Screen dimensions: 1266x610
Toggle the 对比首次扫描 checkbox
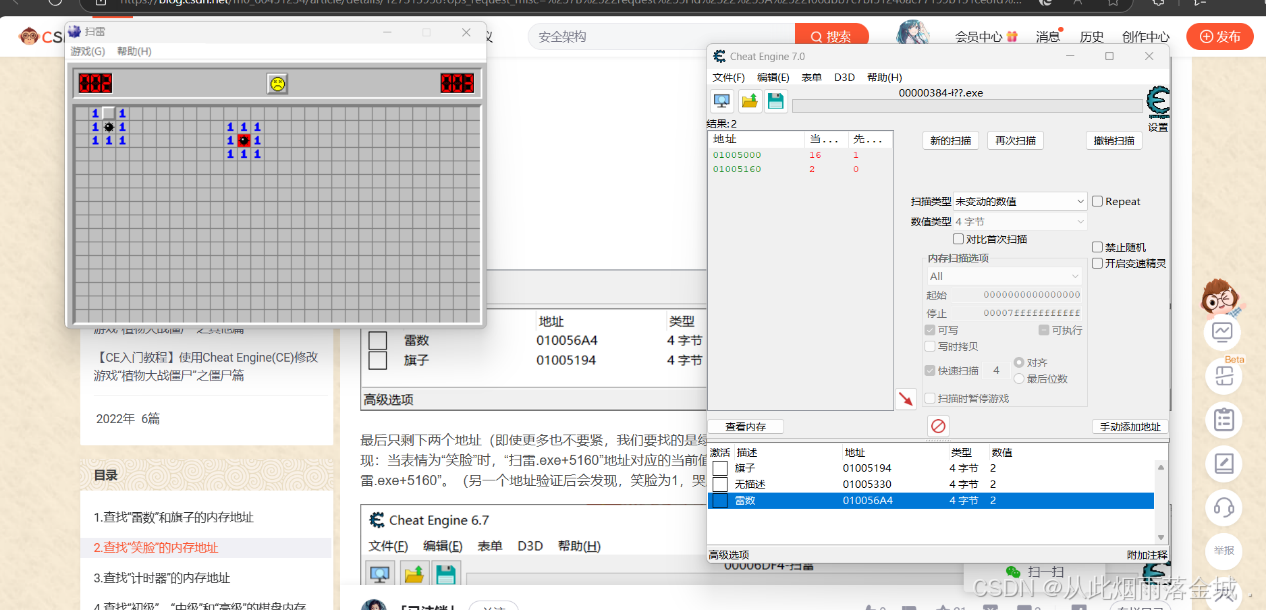(958, 239)
